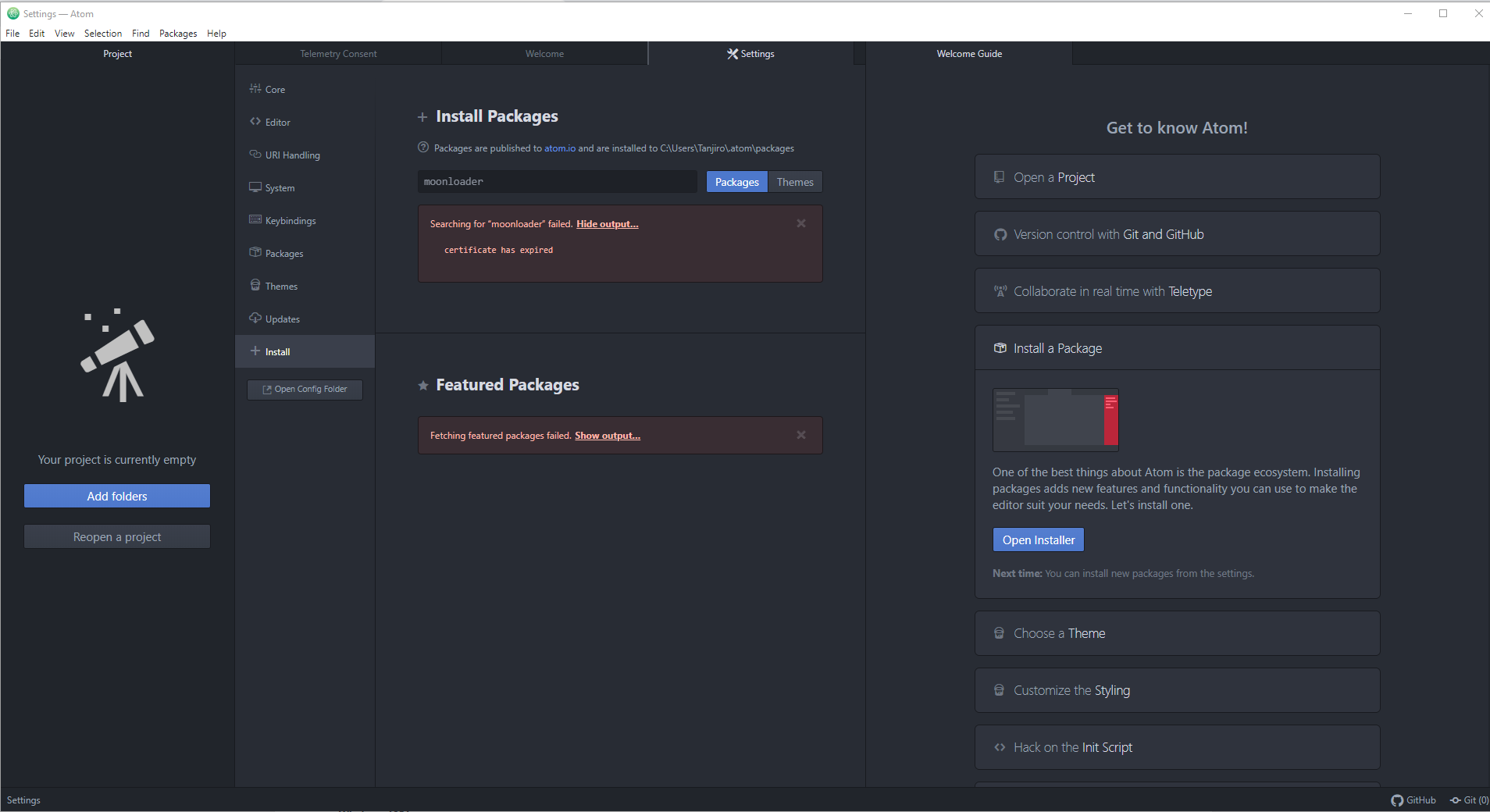Viewport: 1490px width, 812px height.
Task: Open the File menu
Action: coord(12,34)
